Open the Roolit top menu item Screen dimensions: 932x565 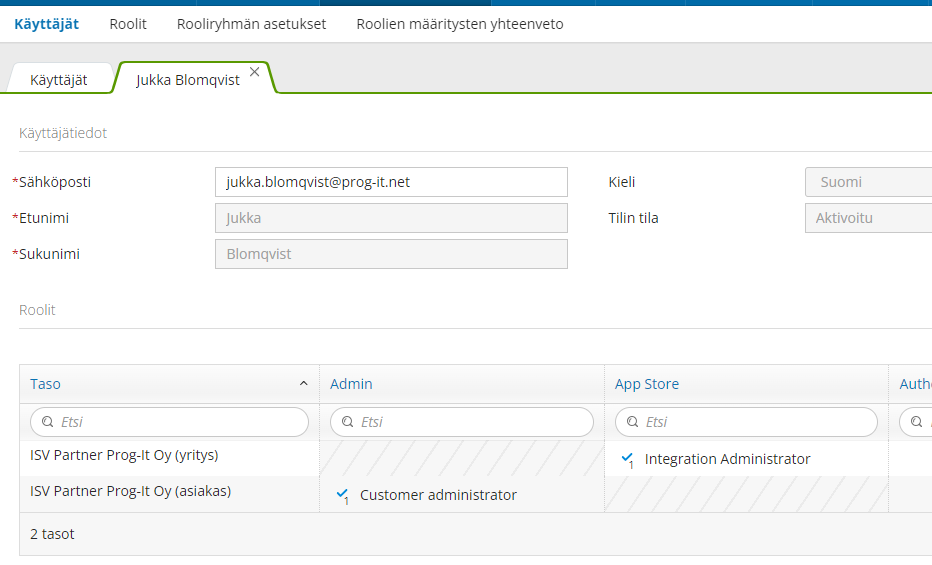[x=128, y=24]
